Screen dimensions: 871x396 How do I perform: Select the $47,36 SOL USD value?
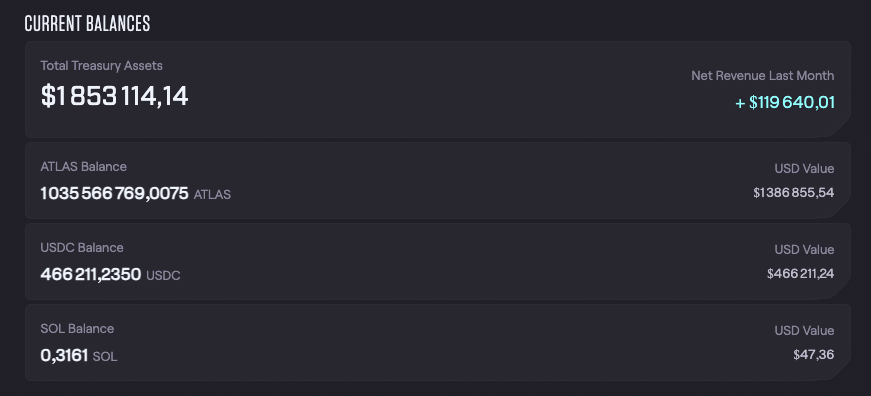(814, 355)
